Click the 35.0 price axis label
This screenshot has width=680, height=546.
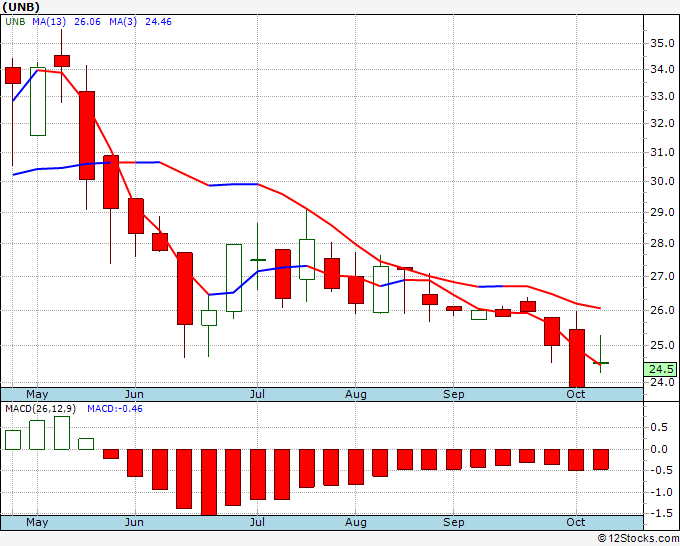click(x=662, y=43)
